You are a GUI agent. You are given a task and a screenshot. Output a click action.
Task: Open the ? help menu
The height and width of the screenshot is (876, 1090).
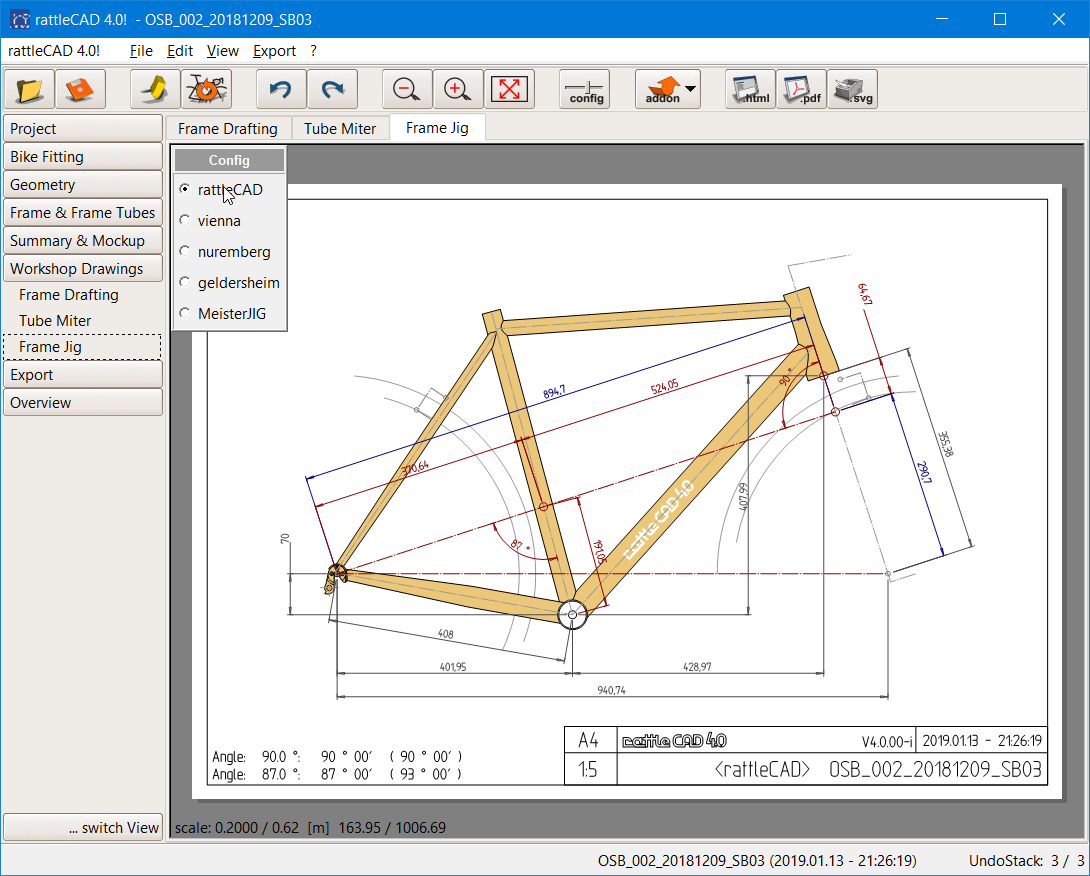click(314, 51)
